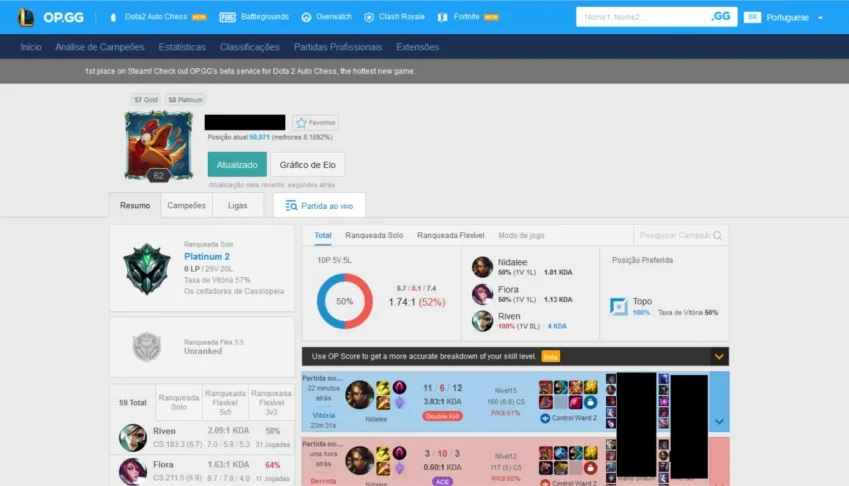
Task: Click the Riven portrait in S9 champion list
Action: point(133,437)
